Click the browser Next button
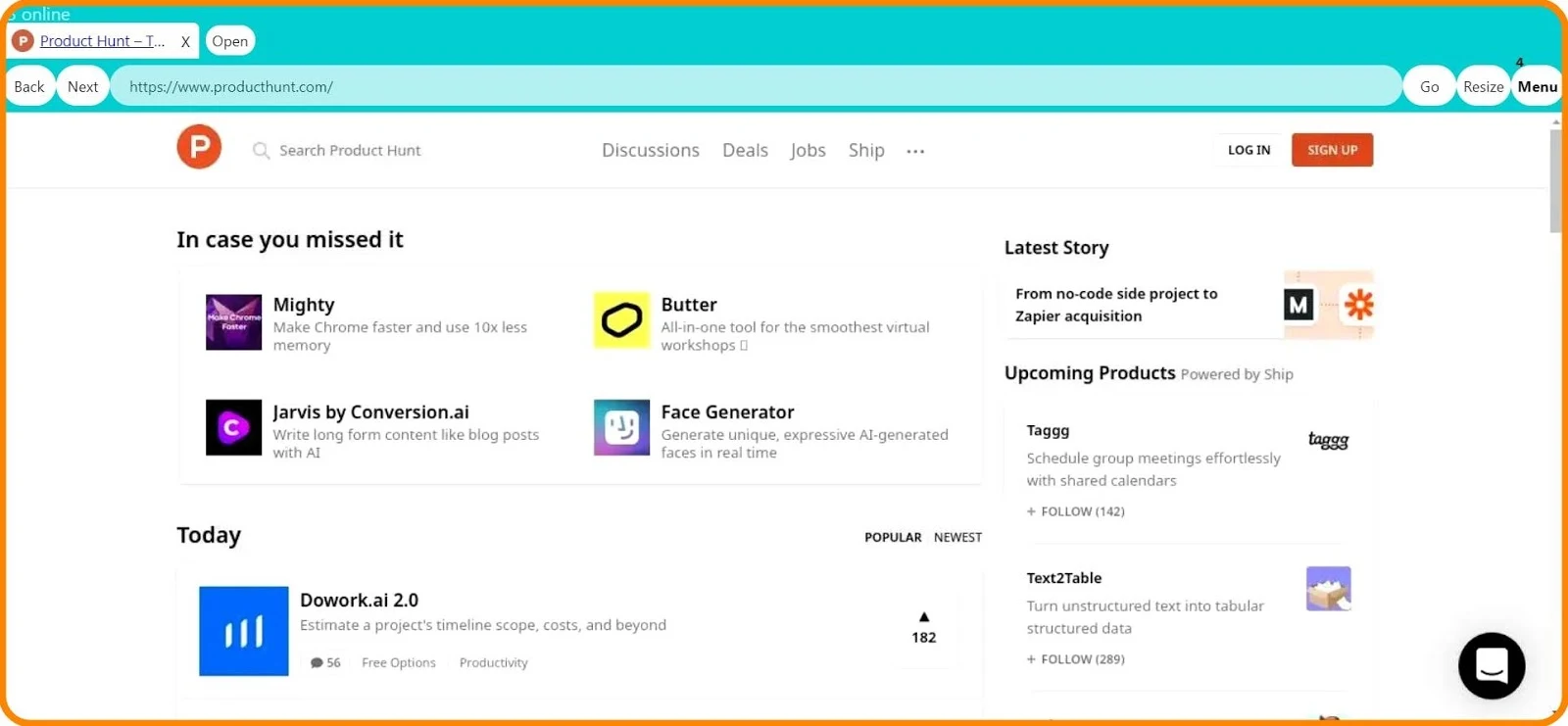The width and height of the screenshot is (1568, 726). click(x=82, y=86)
